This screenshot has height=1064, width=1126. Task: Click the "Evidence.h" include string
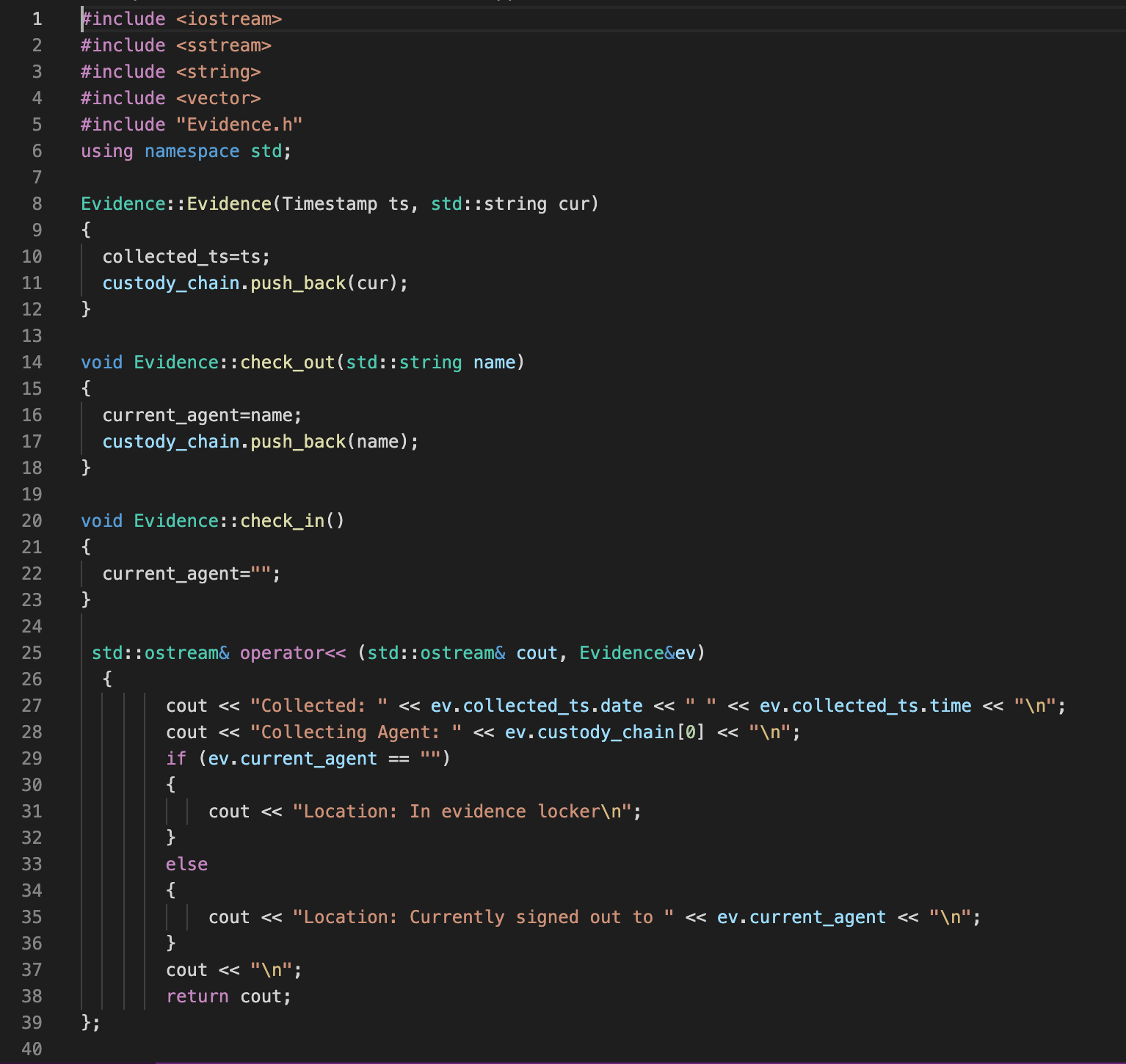[239, 125]
